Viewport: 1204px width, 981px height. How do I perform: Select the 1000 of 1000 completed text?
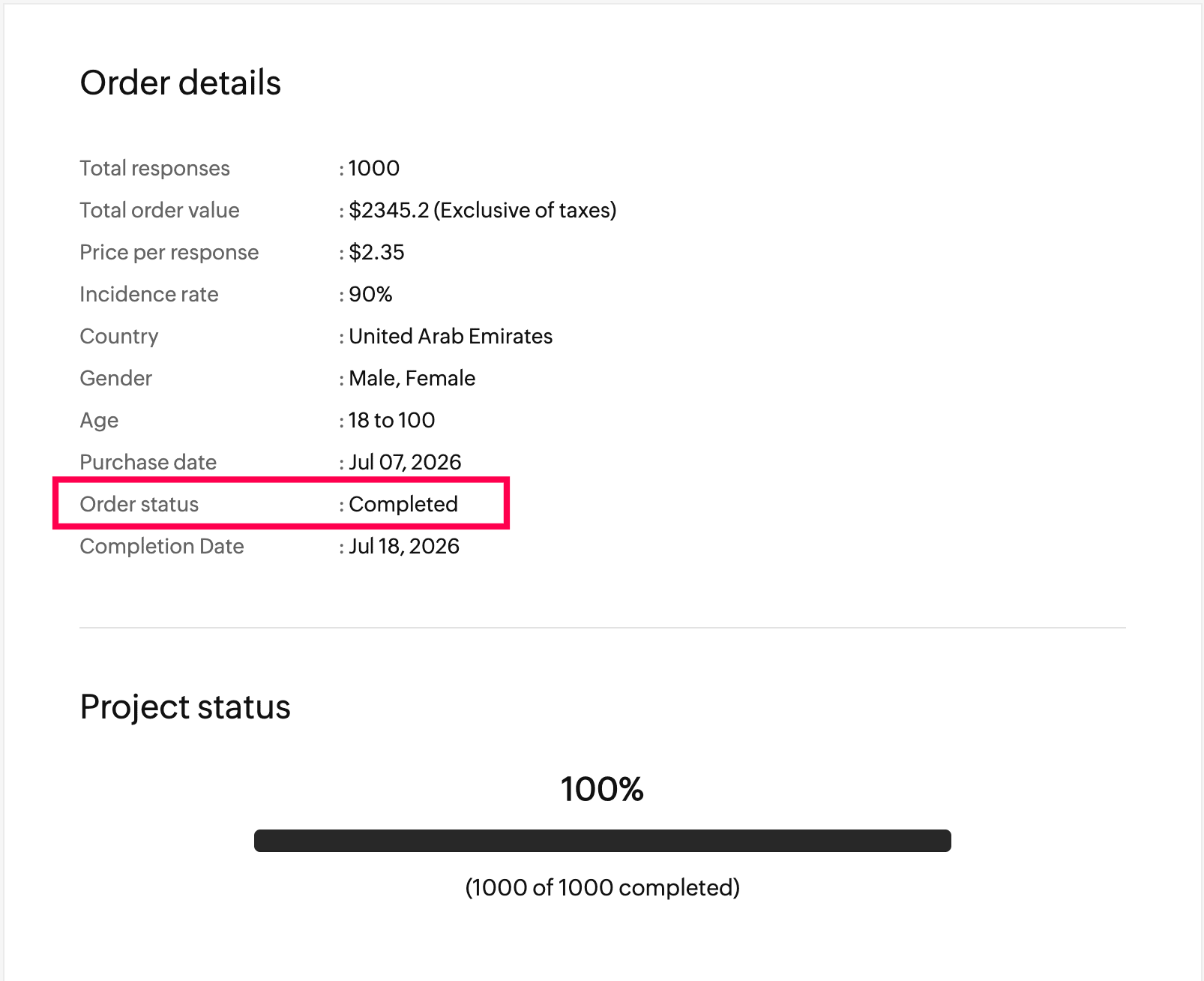point(602,887)
